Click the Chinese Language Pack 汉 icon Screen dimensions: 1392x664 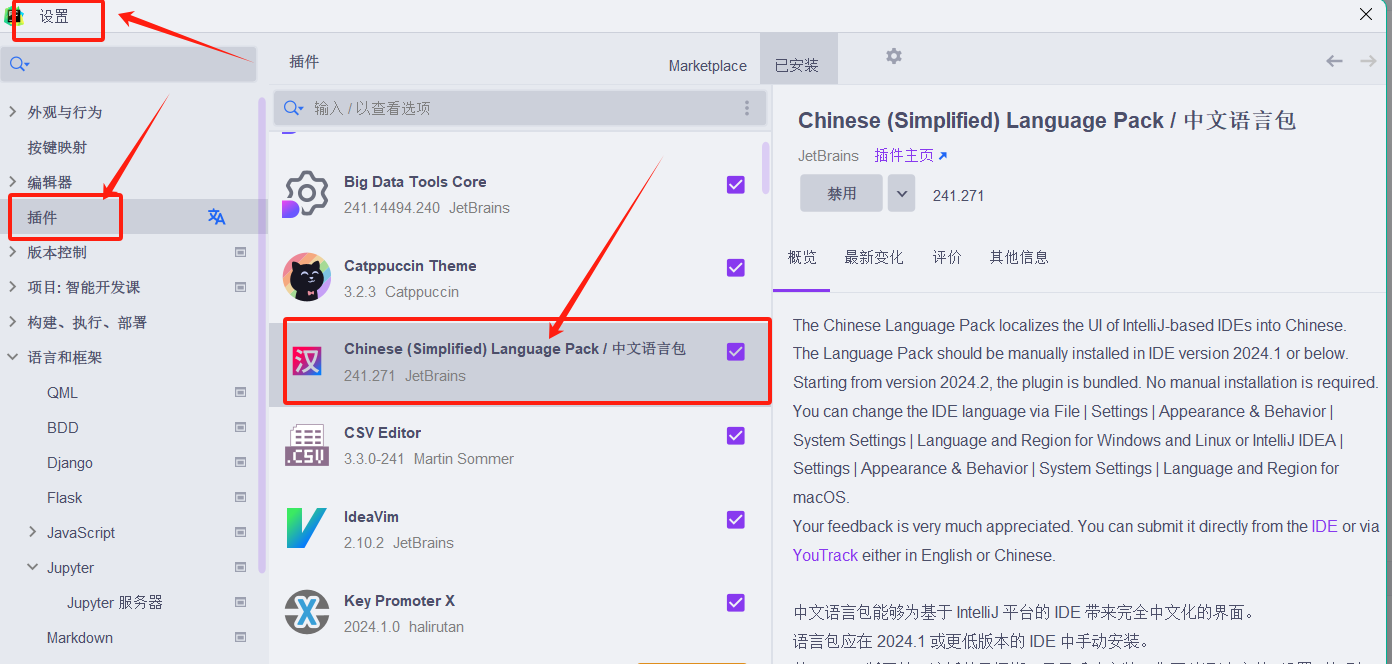[x=307, y=361]
